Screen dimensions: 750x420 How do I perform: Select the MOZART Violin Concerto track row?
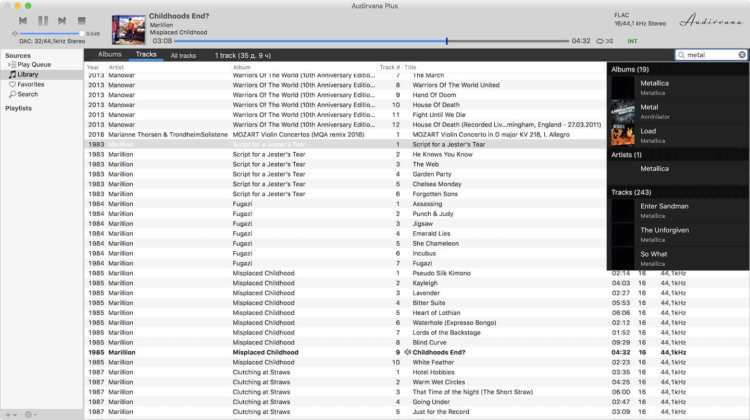coord(345,134)
